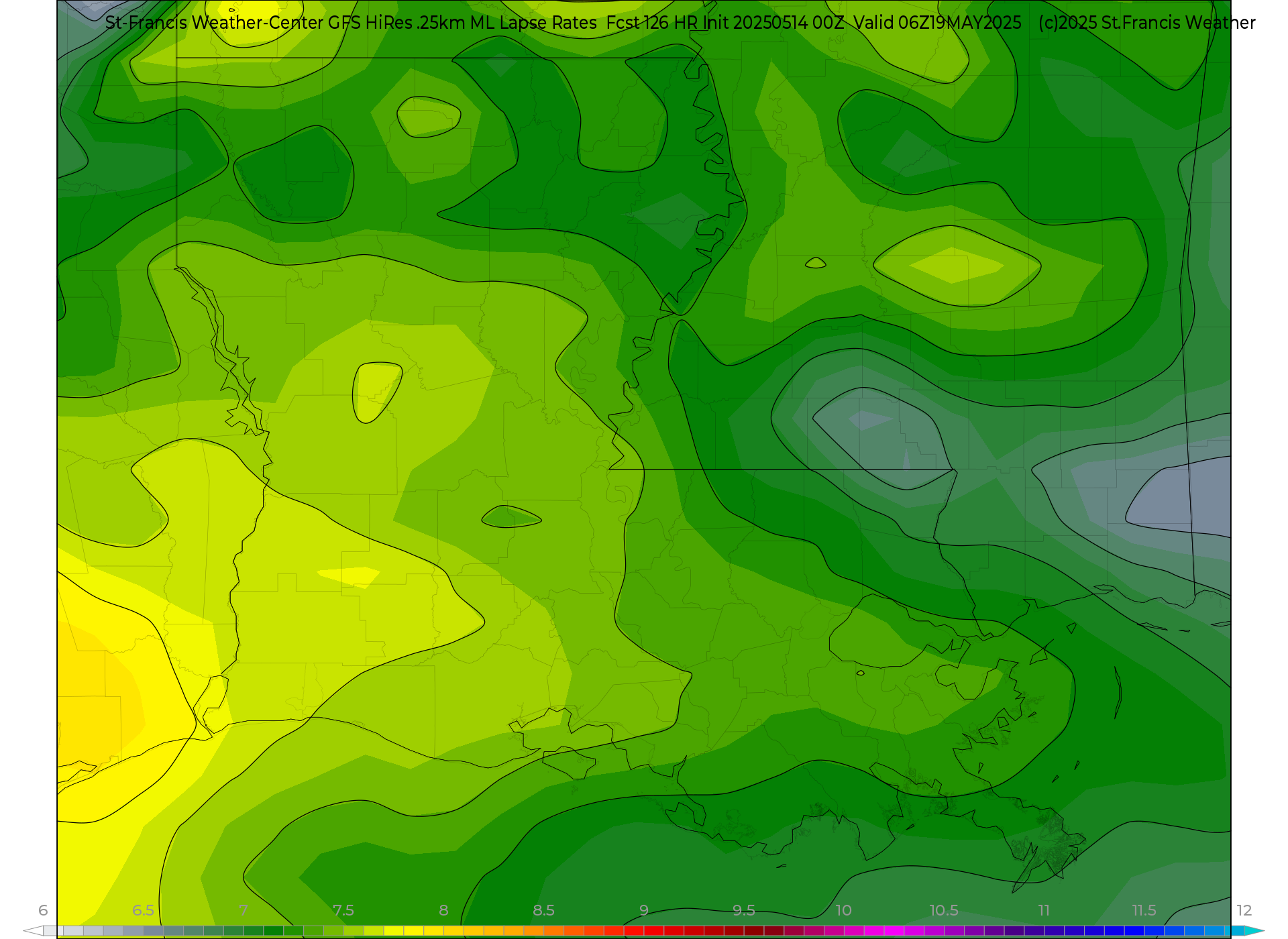This screenshot has width=1288, height=939.
Task: Select the 7.5 tick label on the legend
Action: coord(343,910)
